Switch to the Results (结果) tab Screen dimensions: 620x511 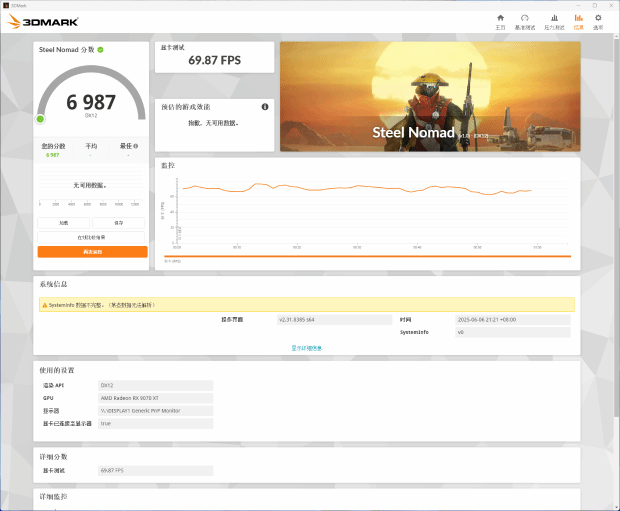[x=578, y=22]
